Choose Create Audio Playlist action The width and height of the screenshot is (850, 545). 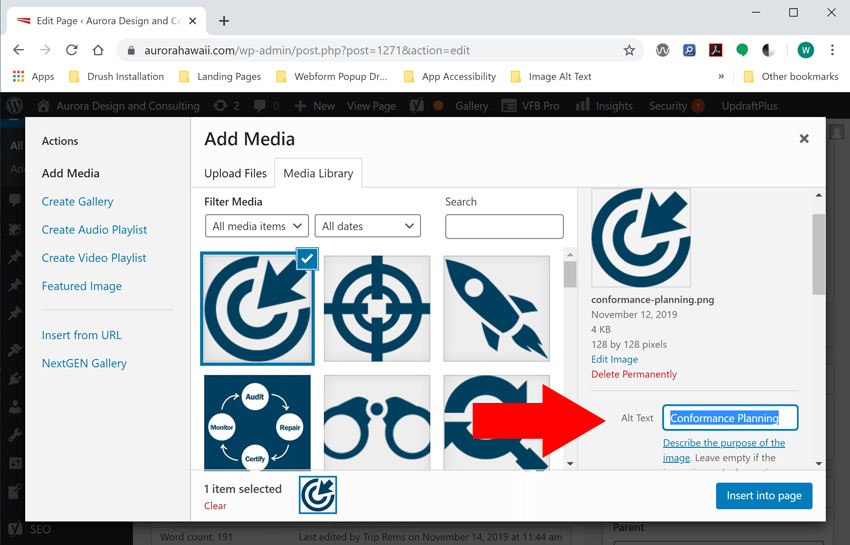94,230
